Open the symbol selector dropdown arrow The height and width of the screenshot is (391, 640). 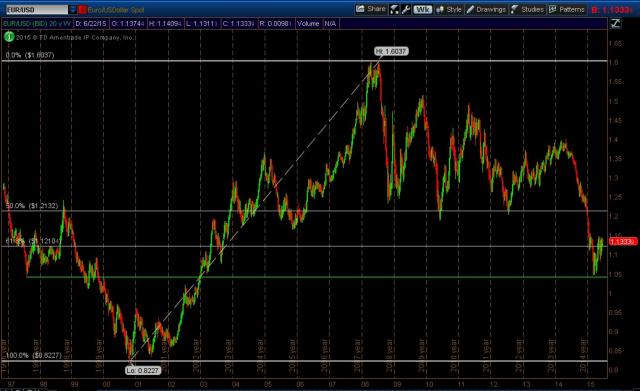(x=73, y=9)
